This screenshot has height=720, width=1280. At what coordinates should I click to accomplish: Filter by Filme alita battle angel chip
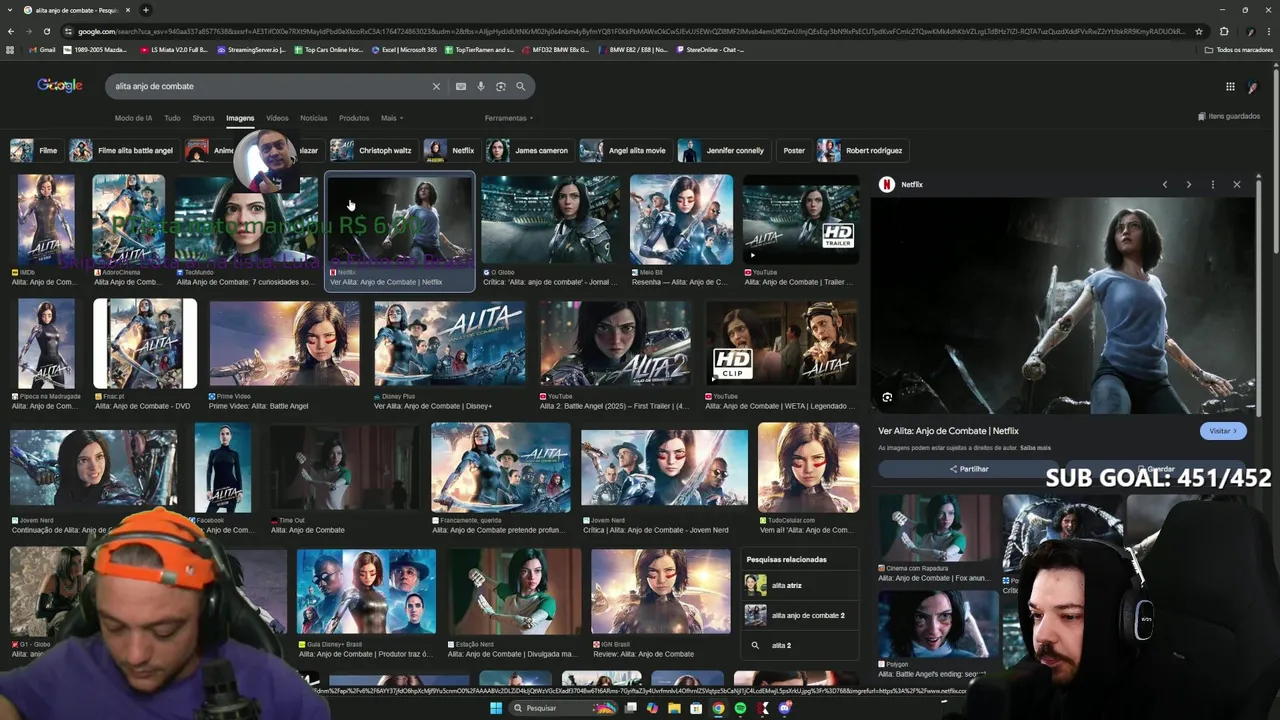tap(123, 151)
